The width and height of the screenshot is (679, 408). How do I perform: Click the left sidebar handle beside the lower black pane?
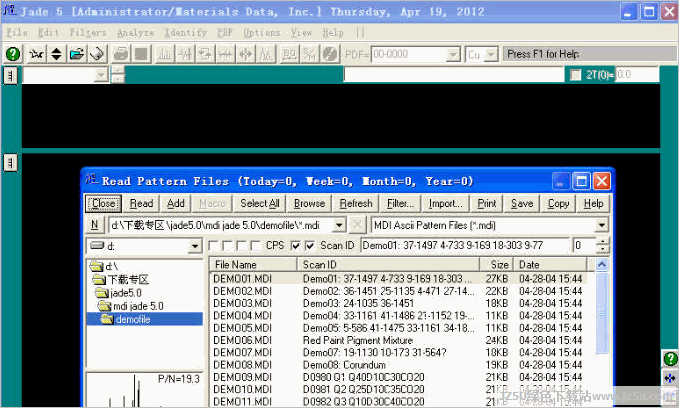click(10, 163)
